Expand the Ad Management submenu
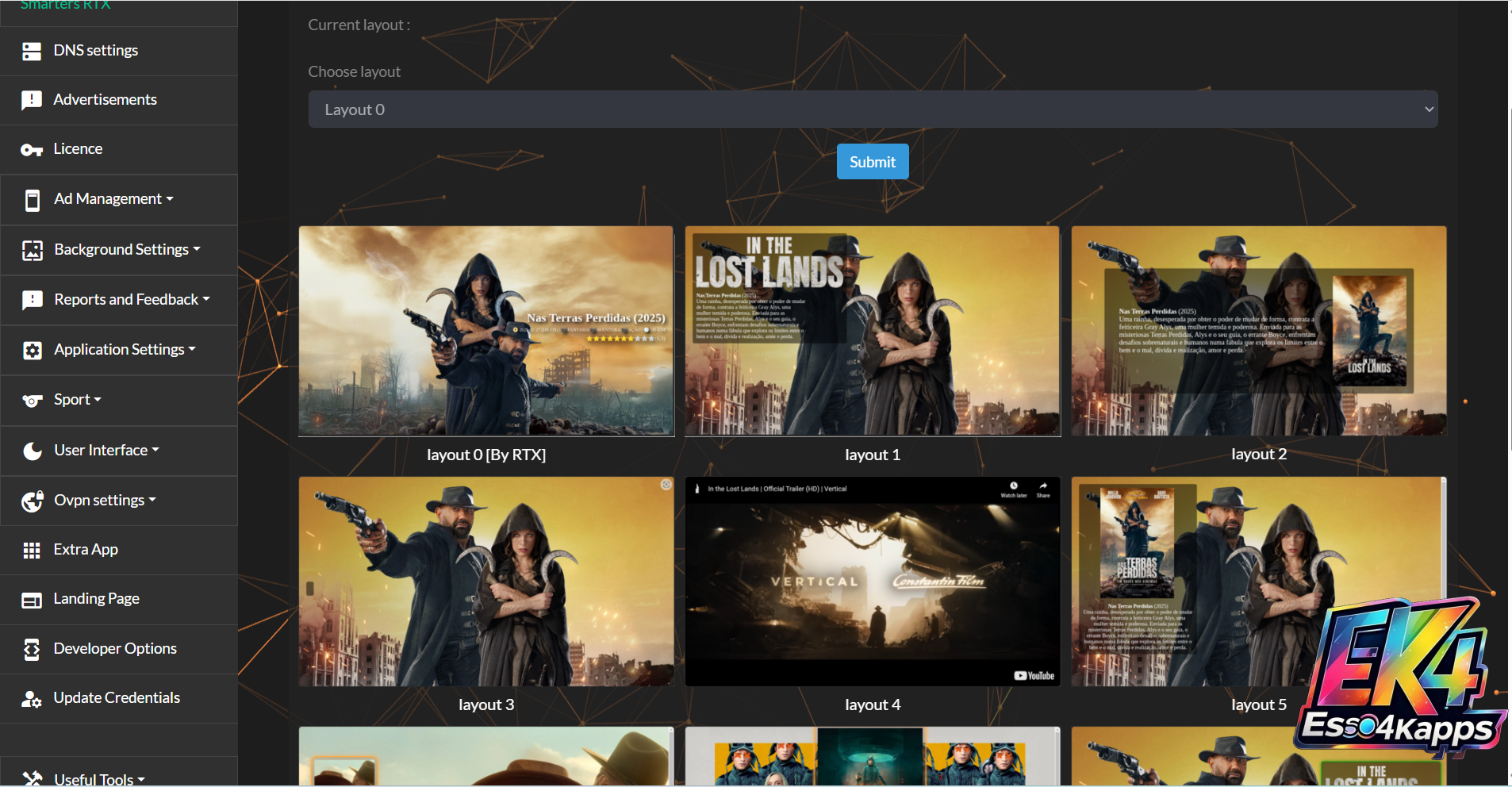Image resolution: width=1512 pixels, height=787 pixels. coord(113,199)
